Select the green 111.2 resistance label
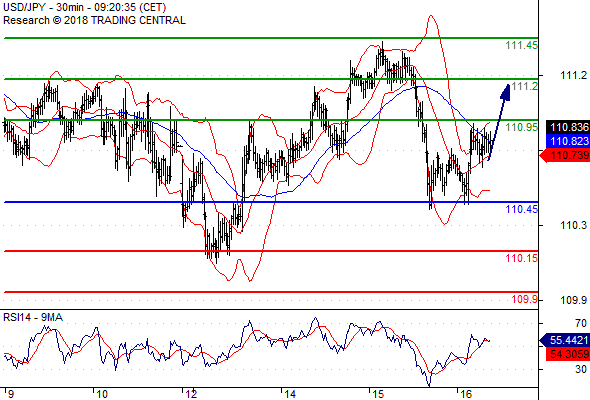Image resolution: width=590 pixels, height=400 pixels. pyautogui.click(x=525, y=87)
